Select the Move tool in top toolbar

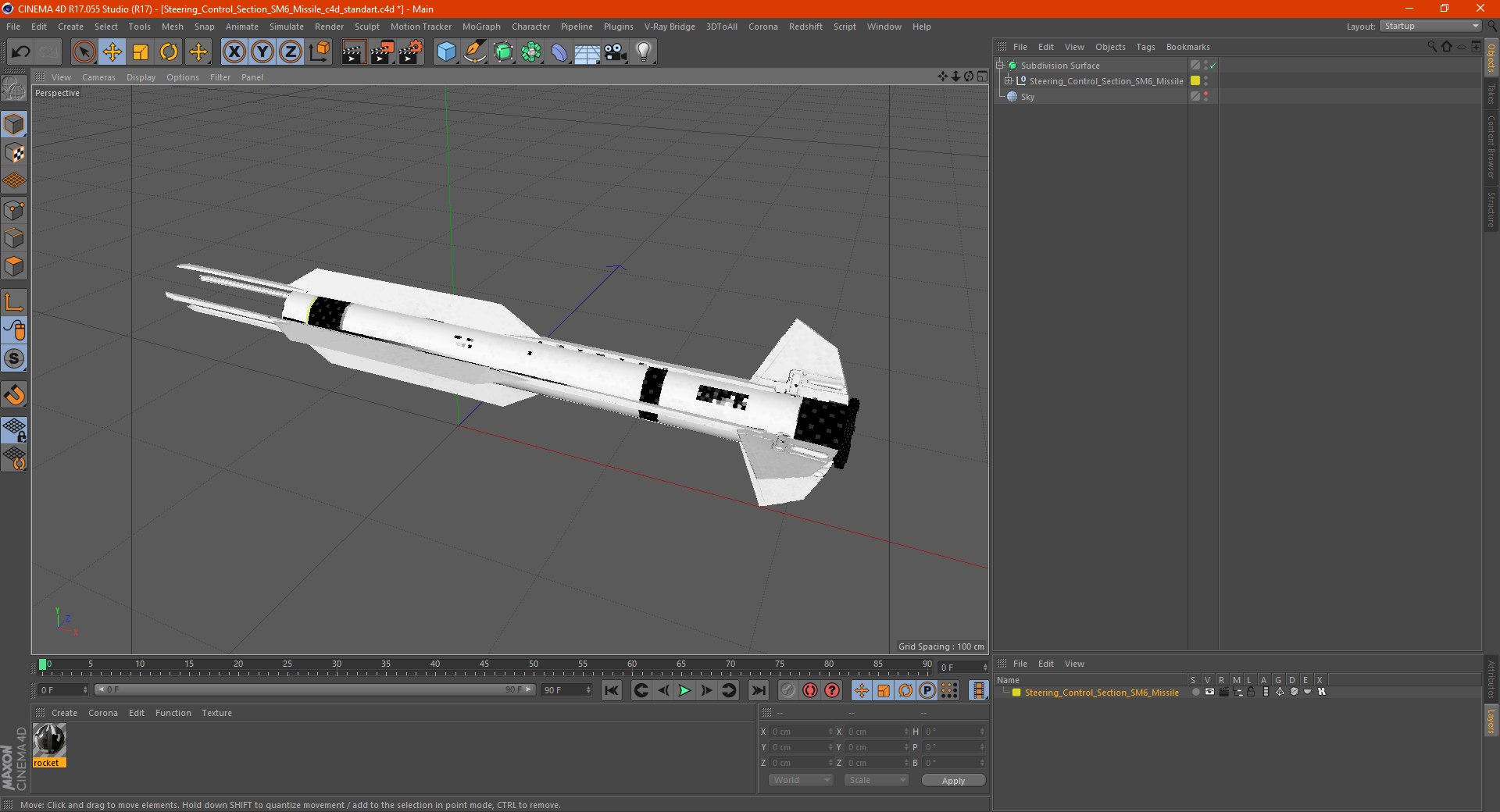pyautogui.click(x=112, y=52)
